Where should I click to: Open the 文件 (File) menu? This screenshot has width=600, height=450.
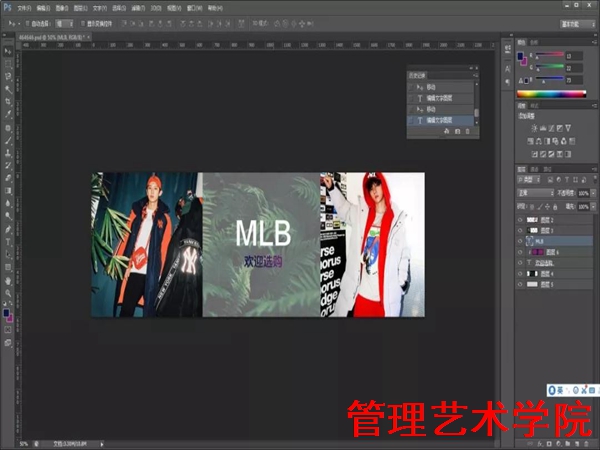(x=24, y=7)
